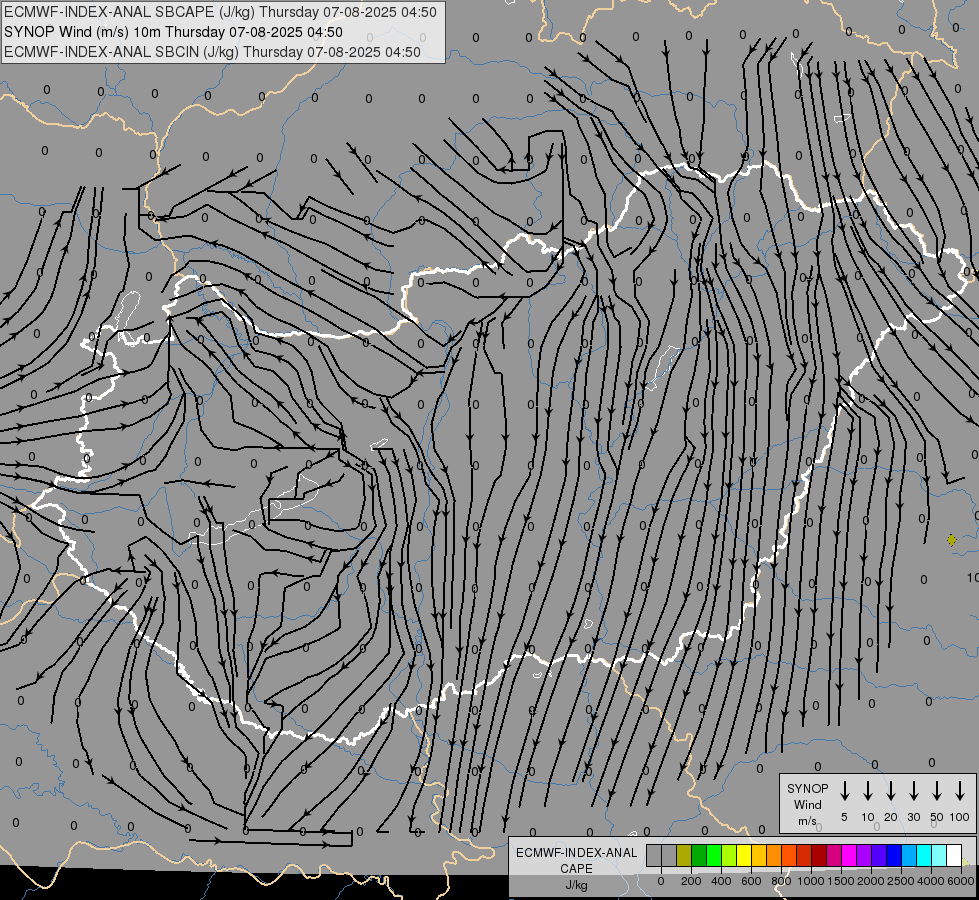Pick the olive swatch in CAPE colorbar

click(684, 855)
